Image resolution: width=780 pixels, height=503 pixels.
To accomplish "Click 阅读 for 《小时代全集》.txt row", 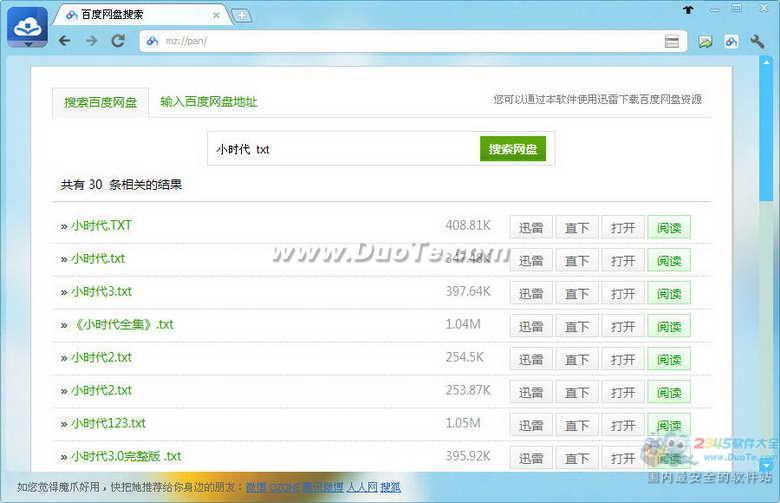I will 669,326.
